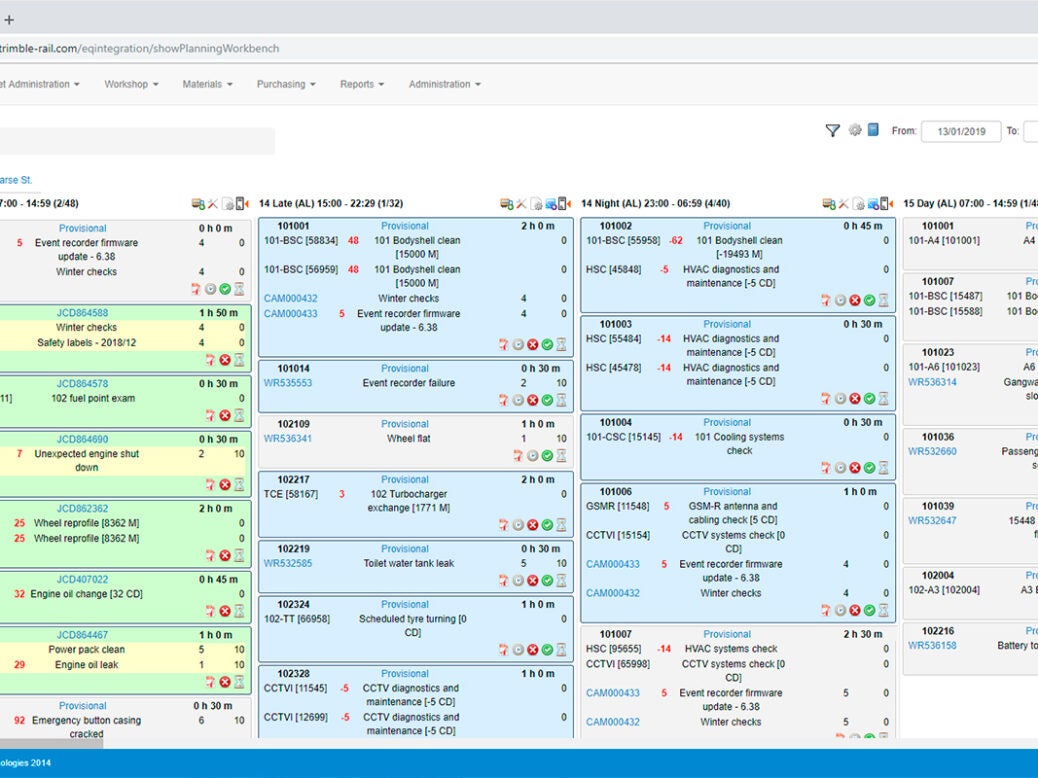Open the Materials menu
Screen dimensions: 1038x778
[207, 85]
